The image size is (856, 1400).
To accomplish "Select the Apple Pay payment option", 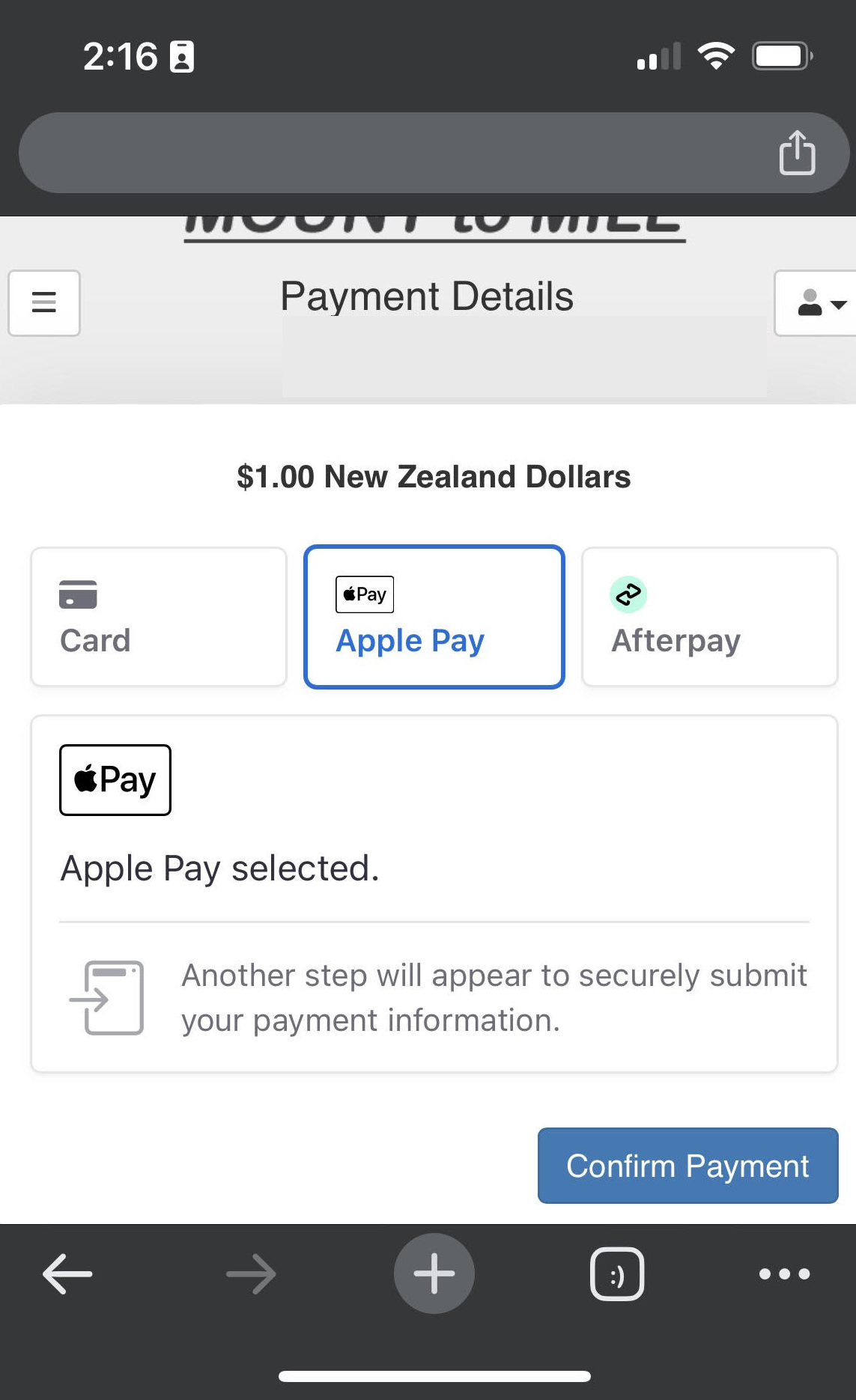I will coord(434,617).
